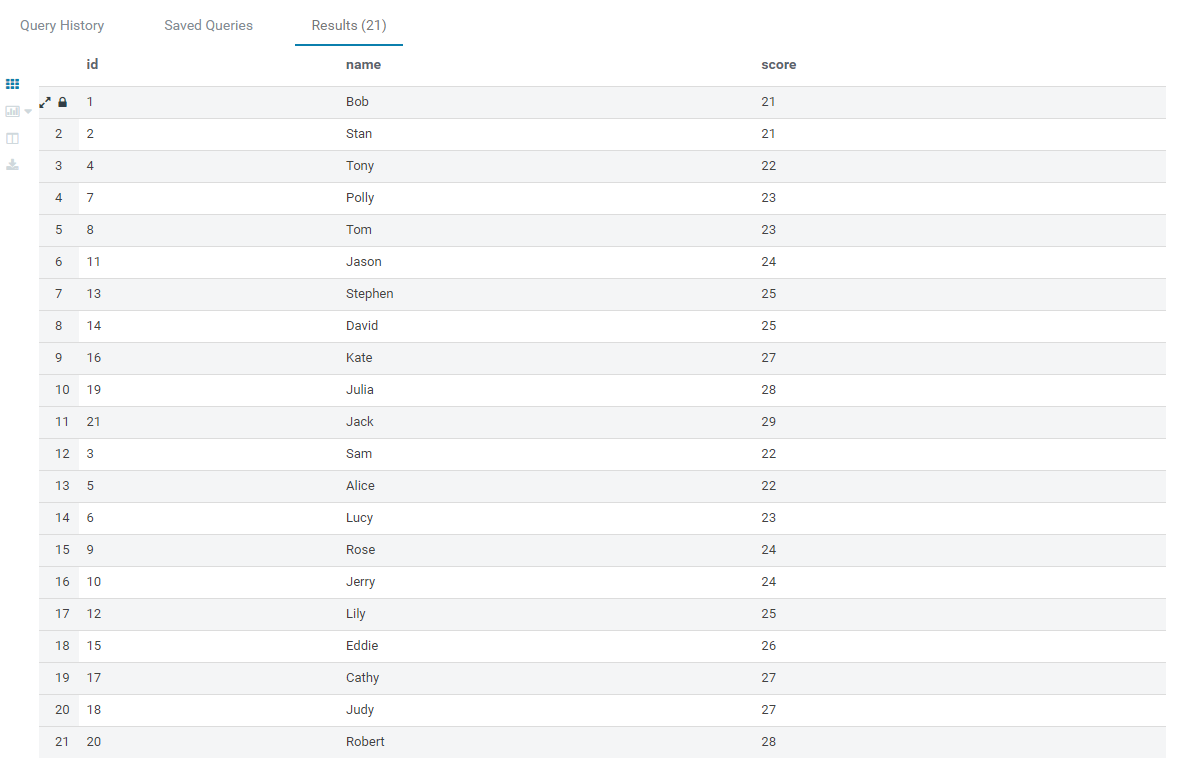Viewport: 1183px width, 773px height.
Task: Open the Query History tab
Action: click(62, 25)
